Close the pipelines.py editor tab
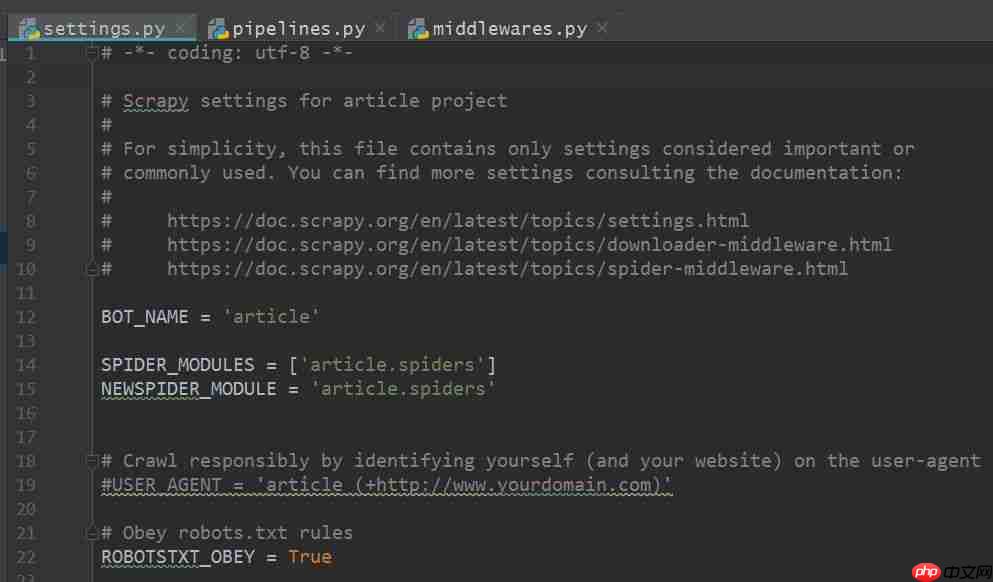 click(380, 28)
